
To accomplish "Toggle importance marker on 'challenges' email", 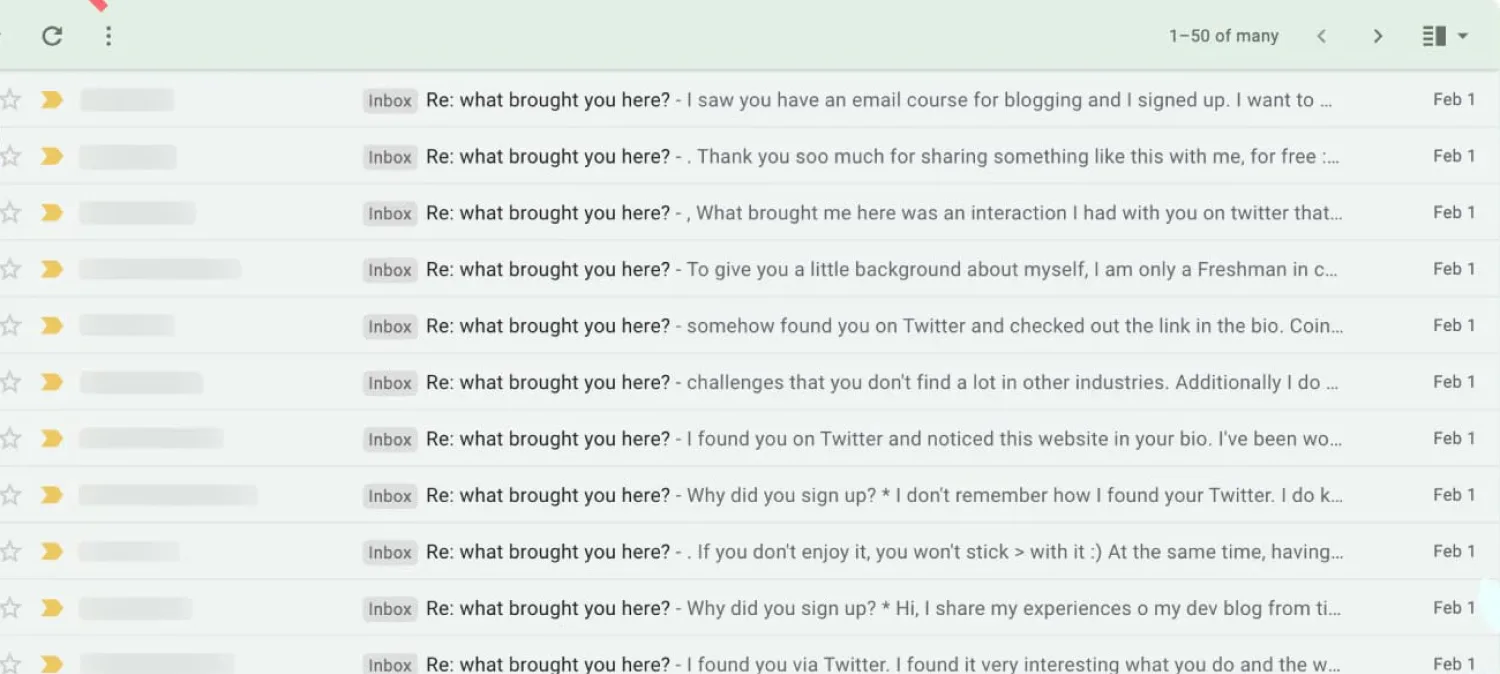I will pos(52,382).
